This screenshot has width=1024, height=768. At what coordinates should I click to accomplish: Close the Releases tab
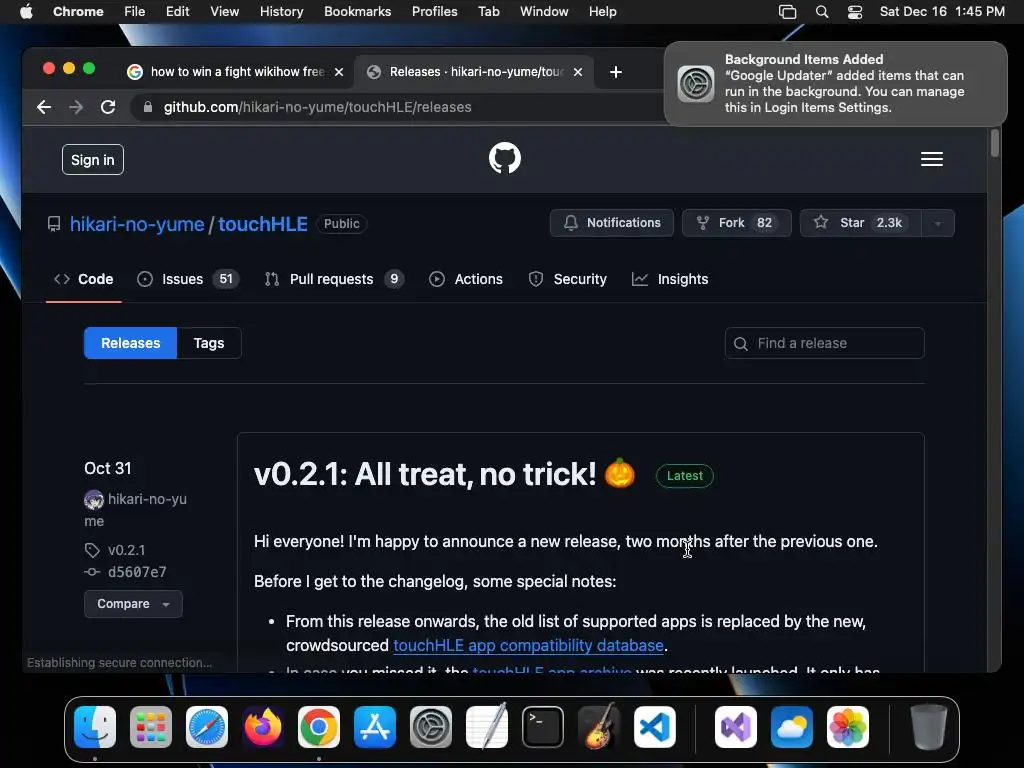pyautogui.click(x=578, y=72)
